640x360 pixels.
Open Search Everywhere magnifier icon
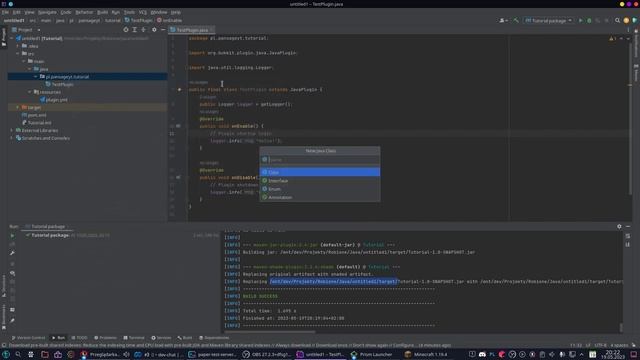pyautogui.click(x=617, y=20)
